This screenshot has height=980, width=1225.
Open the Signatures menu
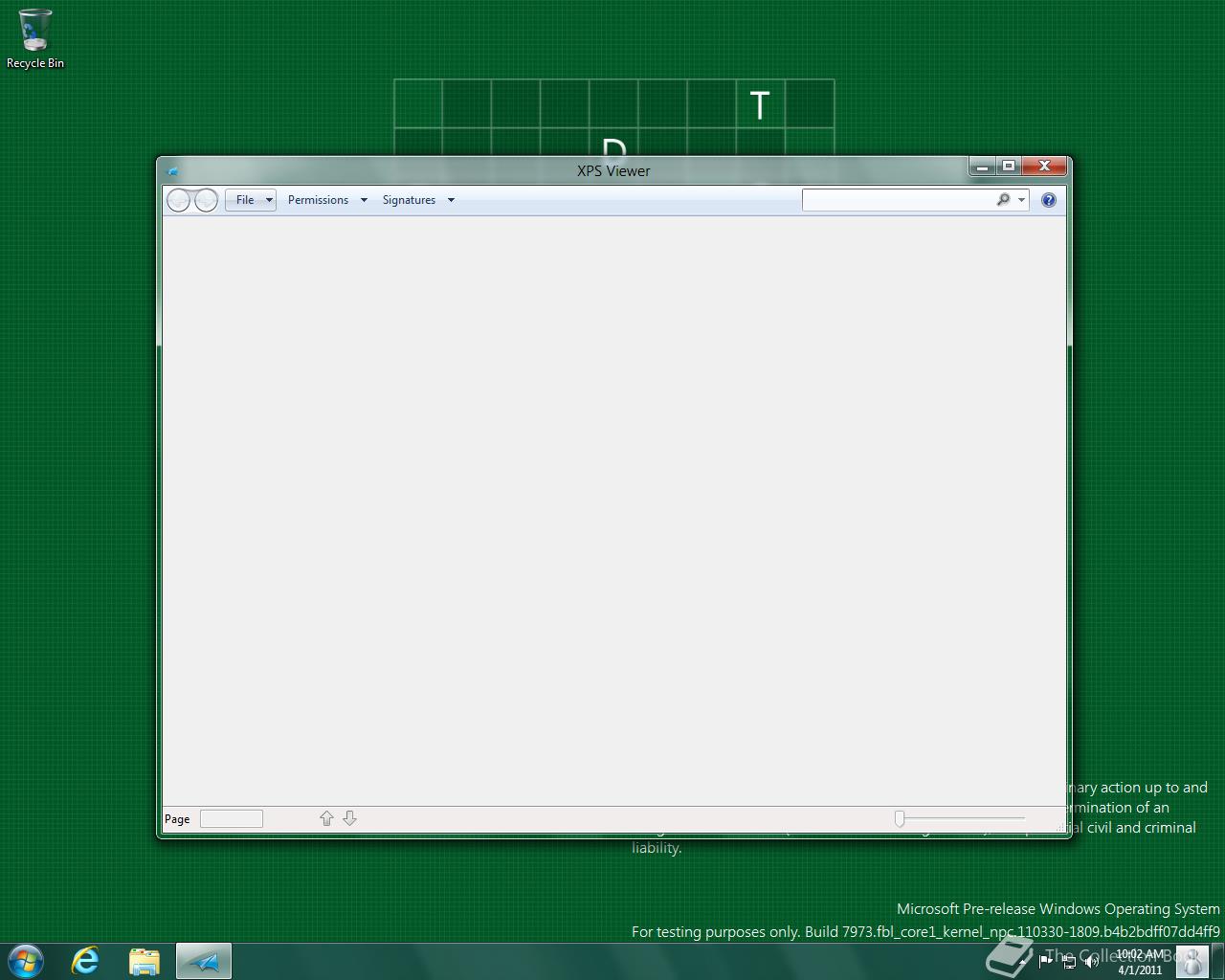point(409,200)
